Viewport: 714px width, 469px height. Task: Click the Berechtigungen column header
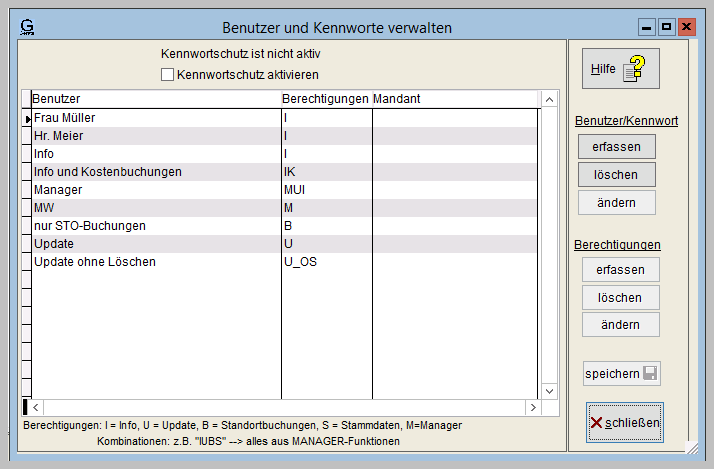point(325,99)
